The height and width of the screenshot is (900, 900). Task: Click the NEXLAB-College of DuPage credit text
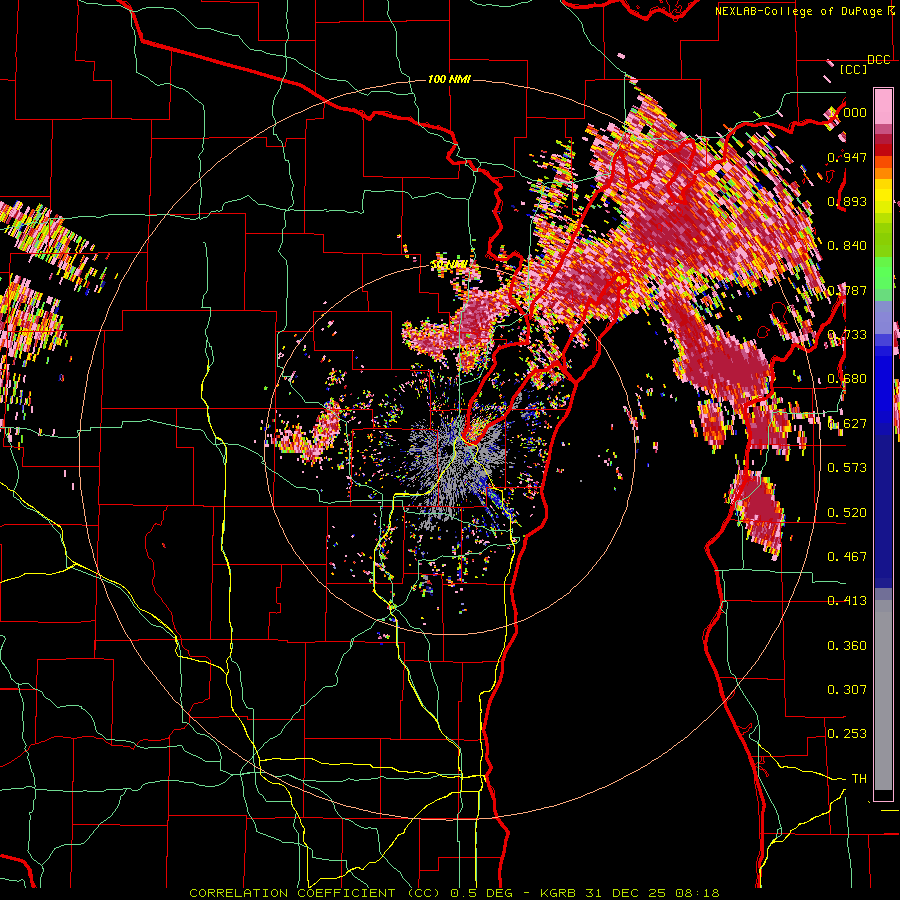[798, 11]
